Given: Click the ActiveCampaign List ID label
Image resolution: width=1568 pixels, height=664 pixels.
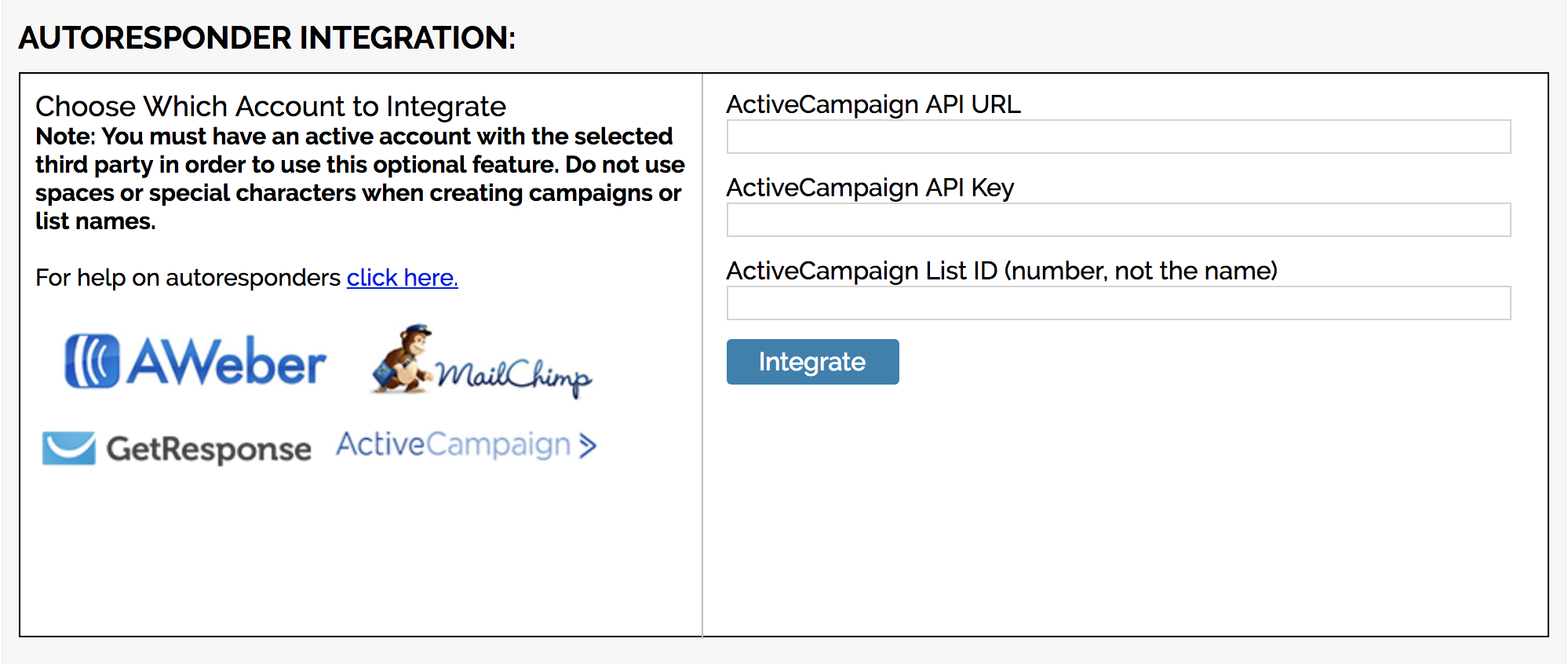Looking at the screenshot, I should click(x=1001, y=271).
